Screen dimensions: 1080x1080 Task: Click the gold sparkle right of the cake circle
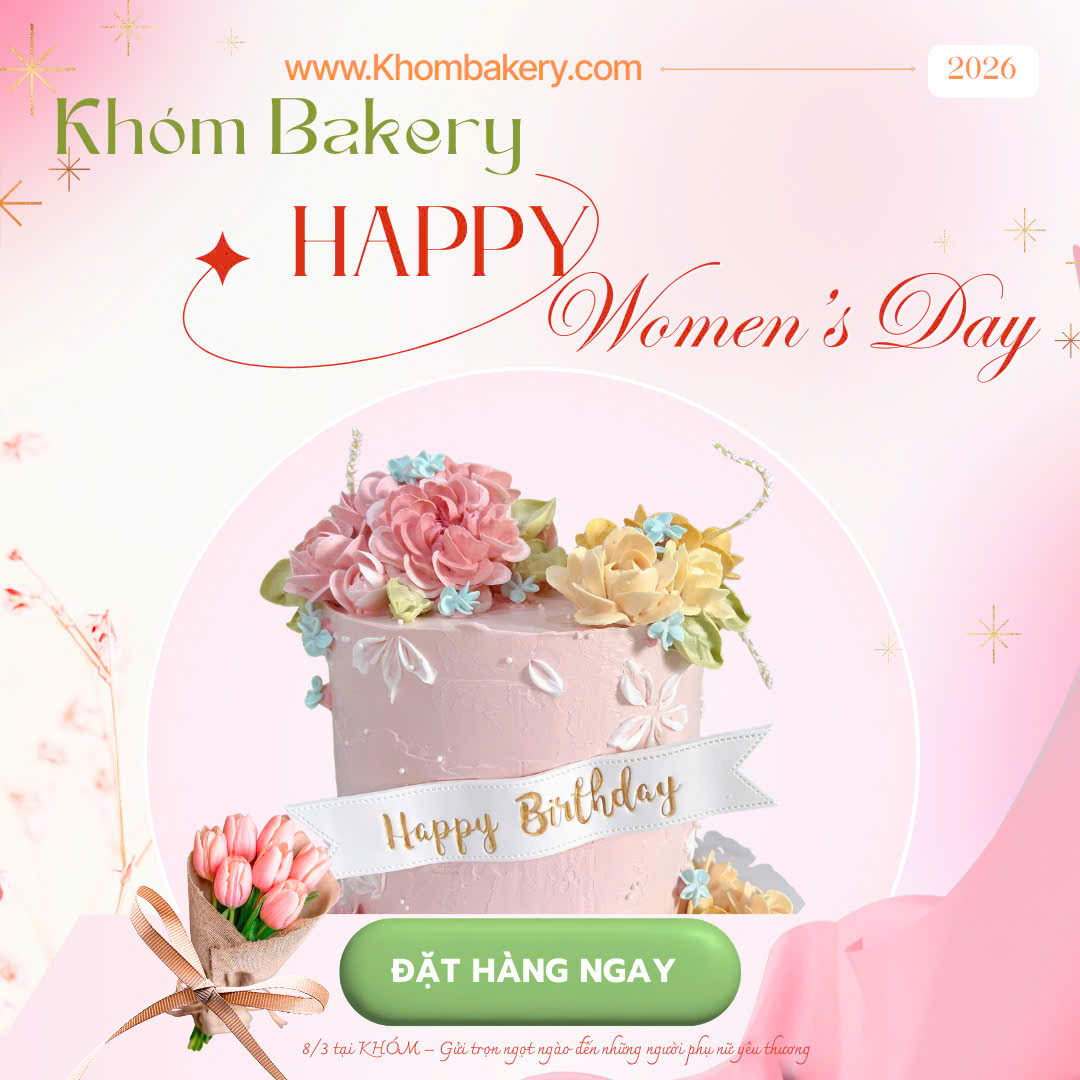point(993,634)
